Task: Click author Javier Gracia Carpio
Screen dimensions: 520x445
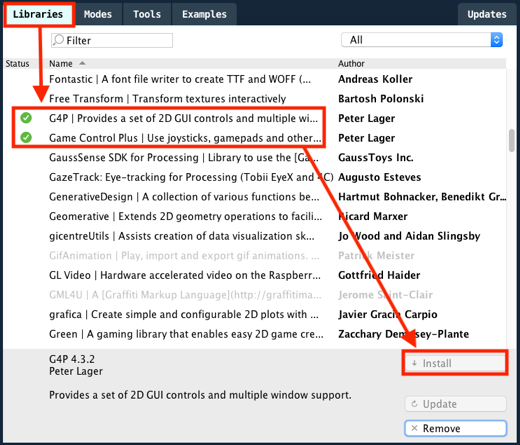Action: [388, 314]
